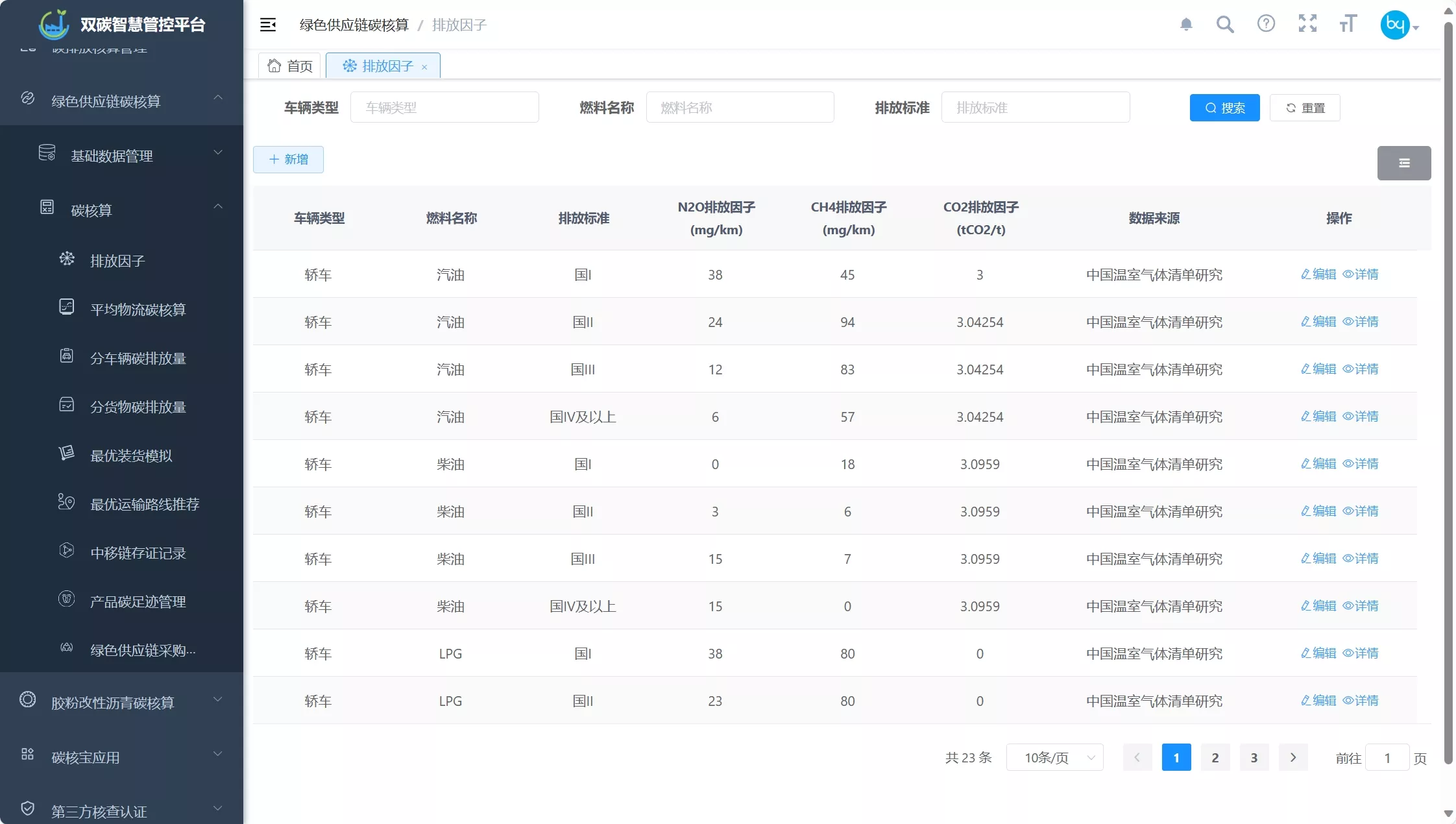Select current page 1 button
This screenshot has width=1456, height=824.
(x=1176, y=758)
